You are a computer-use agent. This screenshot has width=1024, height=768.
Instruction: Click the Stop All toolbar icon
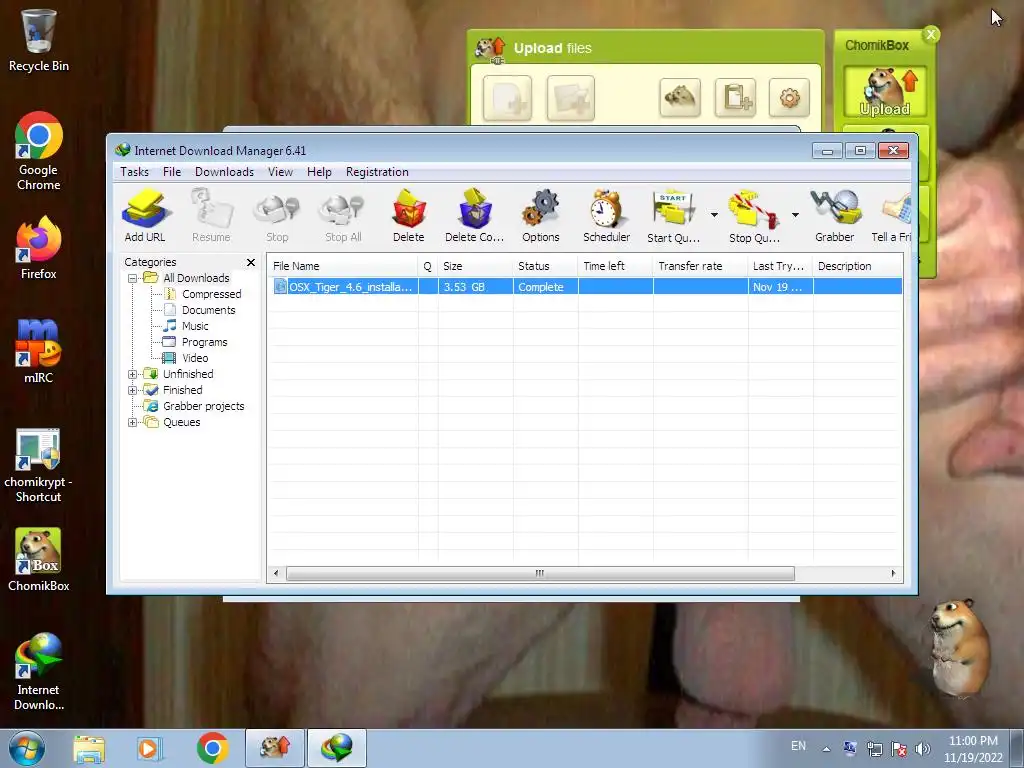pos(343,216)
